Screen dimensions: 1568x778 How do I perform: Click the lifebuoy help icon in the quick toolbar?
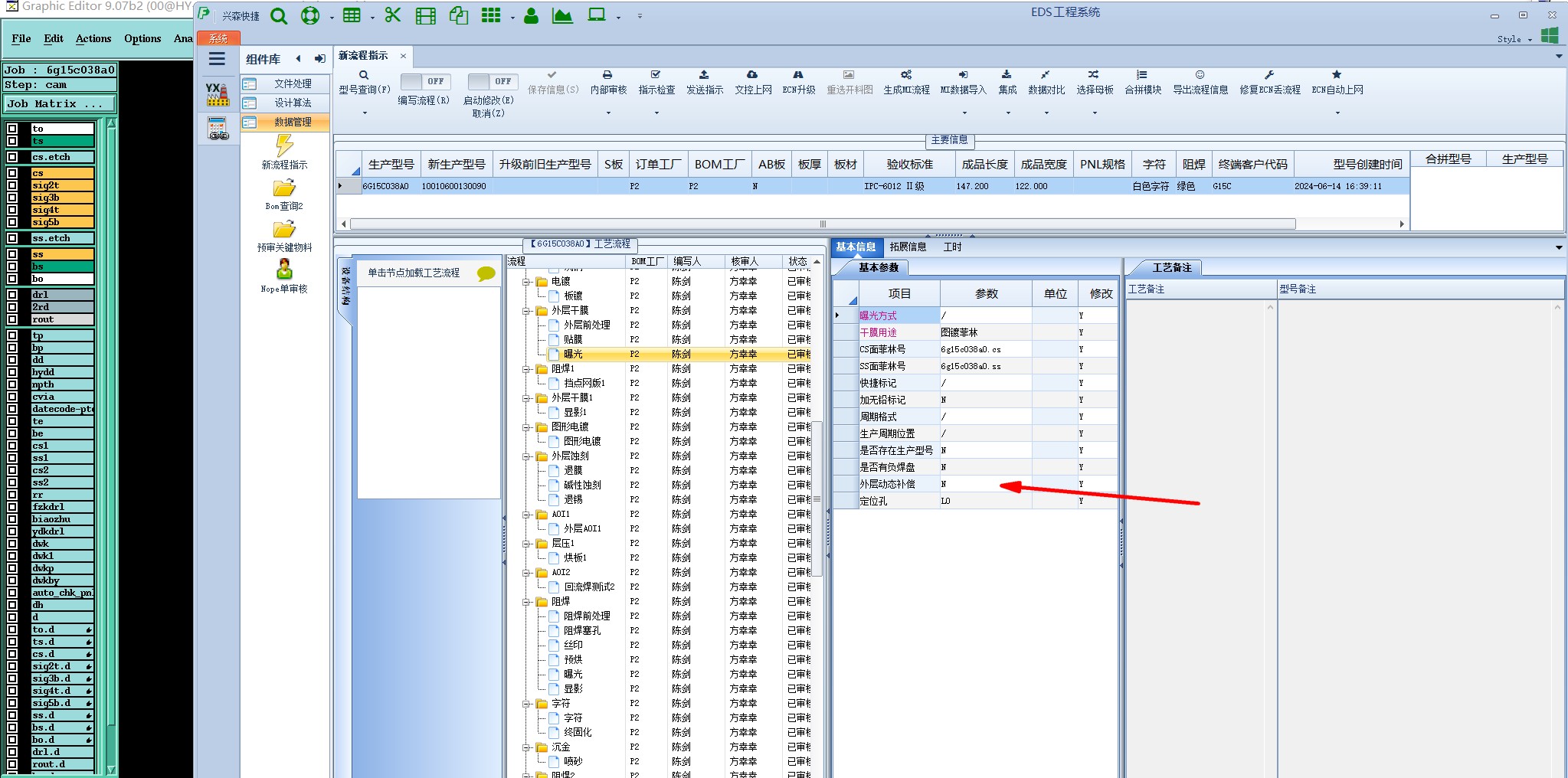pyautogui.click(x=310, y=16)
